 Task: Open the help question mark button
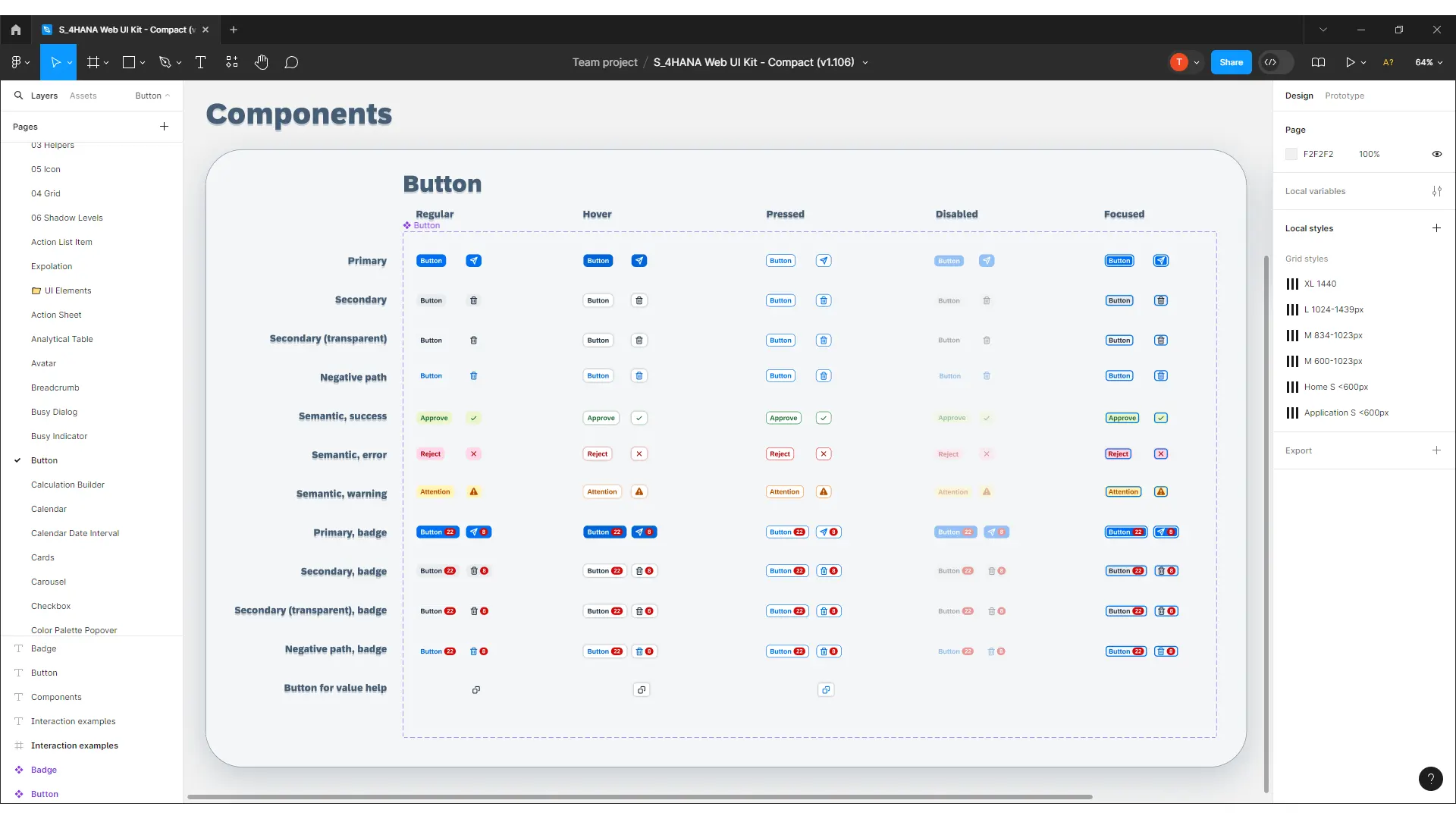(1430, 779)
